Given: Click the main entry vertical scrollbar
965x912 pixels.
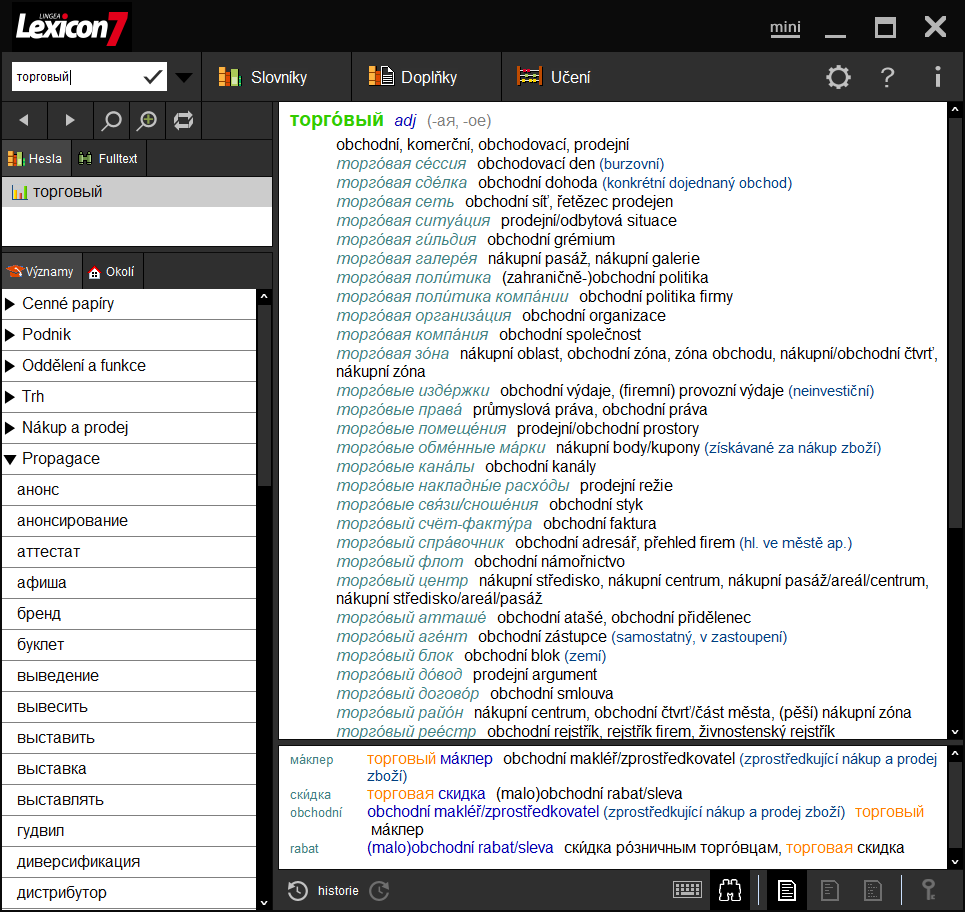Looking at the screenshot, I should (x=955, y=323).
